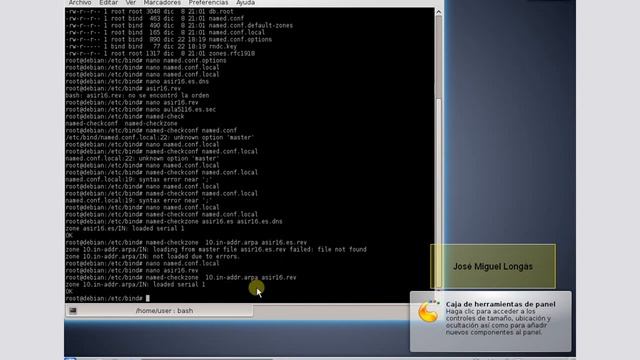Click the terminal prompt input line
The width and height of the screenshot is (640, 360).
(x=108, y=298)
